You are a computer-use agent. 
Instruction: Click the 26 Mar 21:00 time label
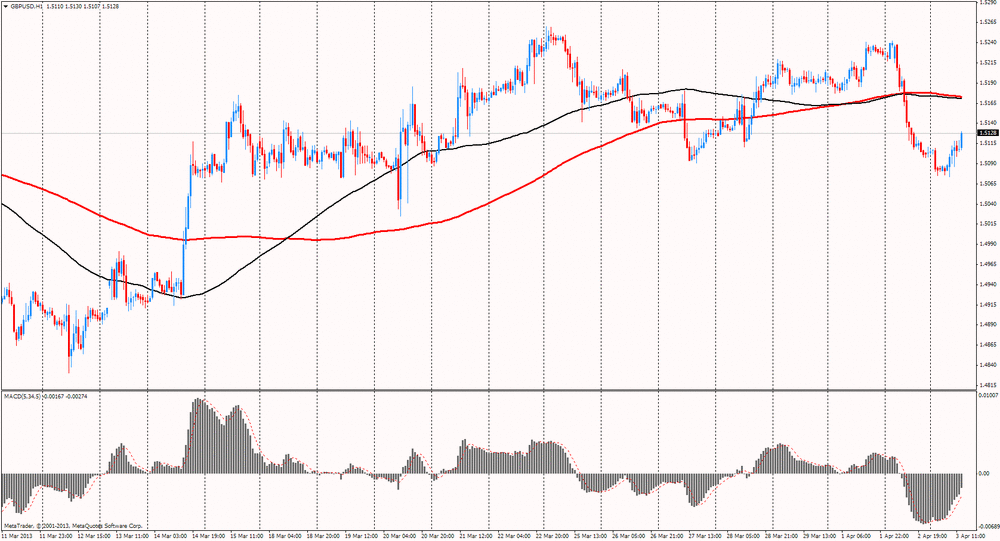pos(666,537)
